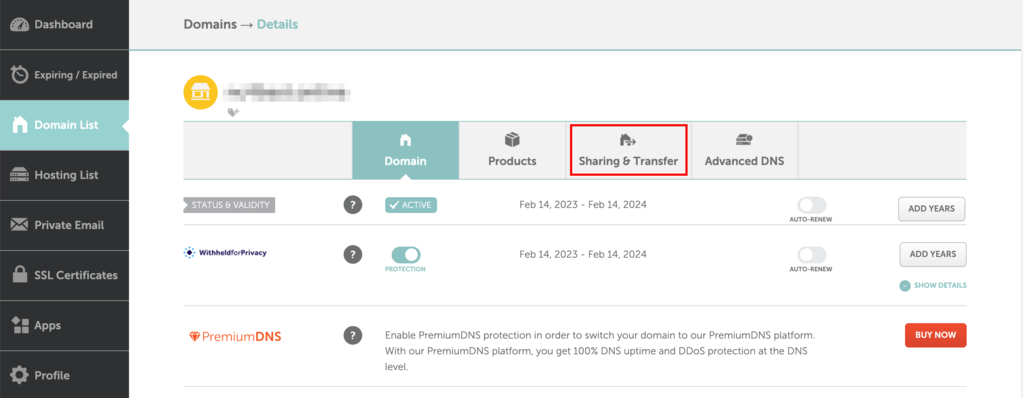Screen dimensions: 1024x398
Task: Select the Hosting List server icon
Action: tap(20, 175)
